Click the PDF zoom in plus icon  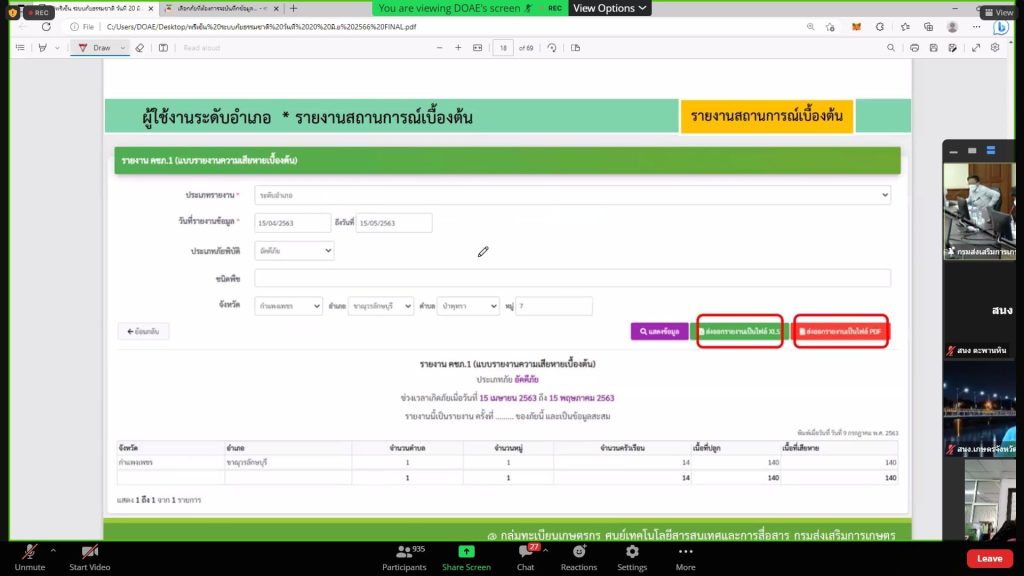tap(458, 47)
